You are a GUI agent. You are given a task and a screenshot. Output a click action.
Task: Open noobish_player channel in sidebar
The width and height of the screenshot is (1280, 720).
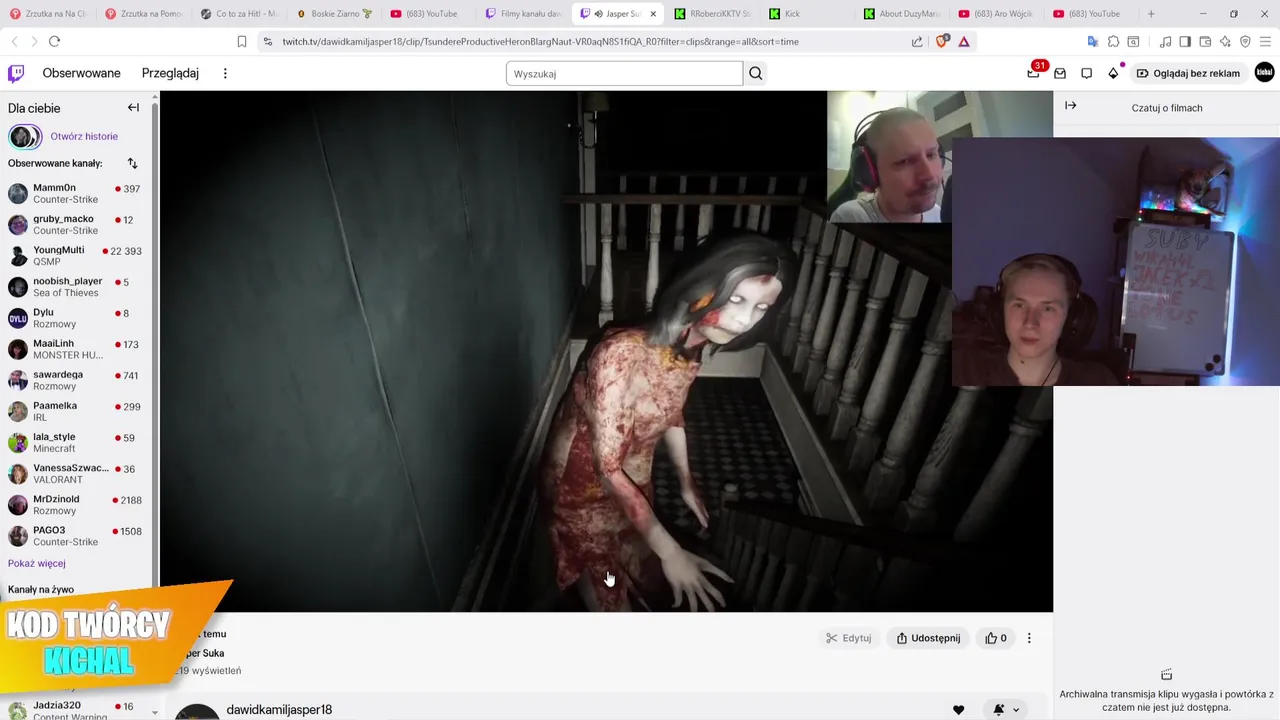[75, 286]
